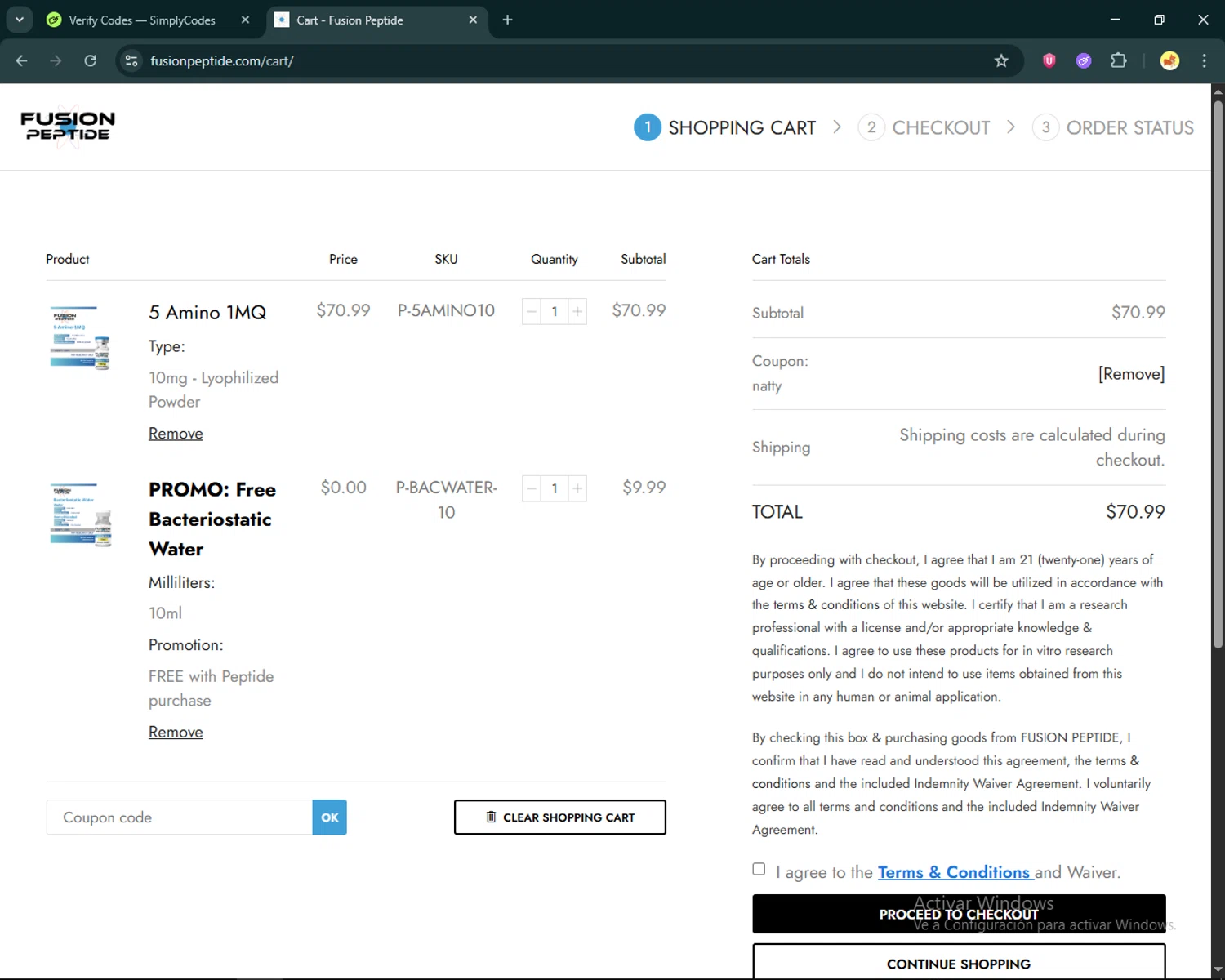Screen dimensions: 1225x980
Task: Remove Bacteriostatic Water from the cart
Action: tap(176, 733)
